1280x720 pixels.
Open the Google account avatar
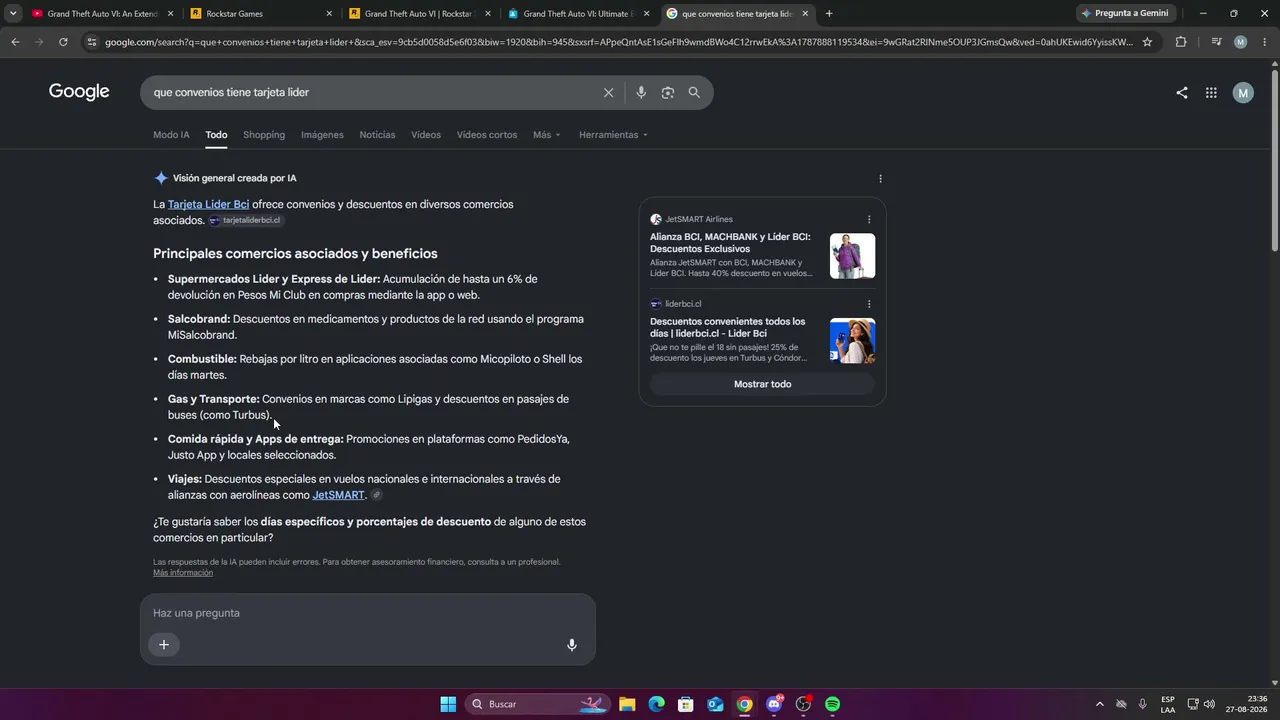(x=1243, y=93)
